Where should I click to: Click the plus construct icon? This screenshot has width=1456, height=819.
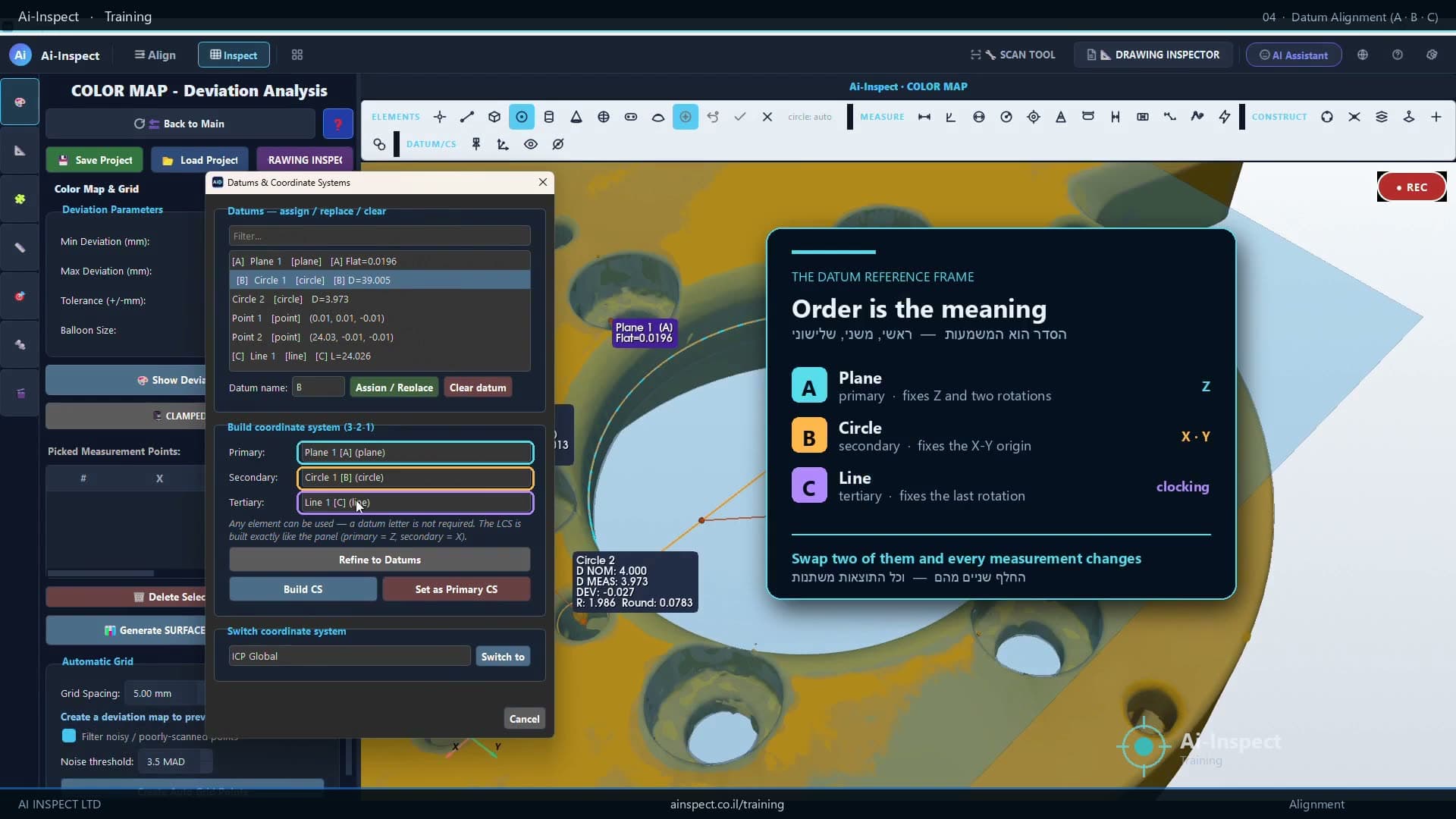(x=1436, y=117)
